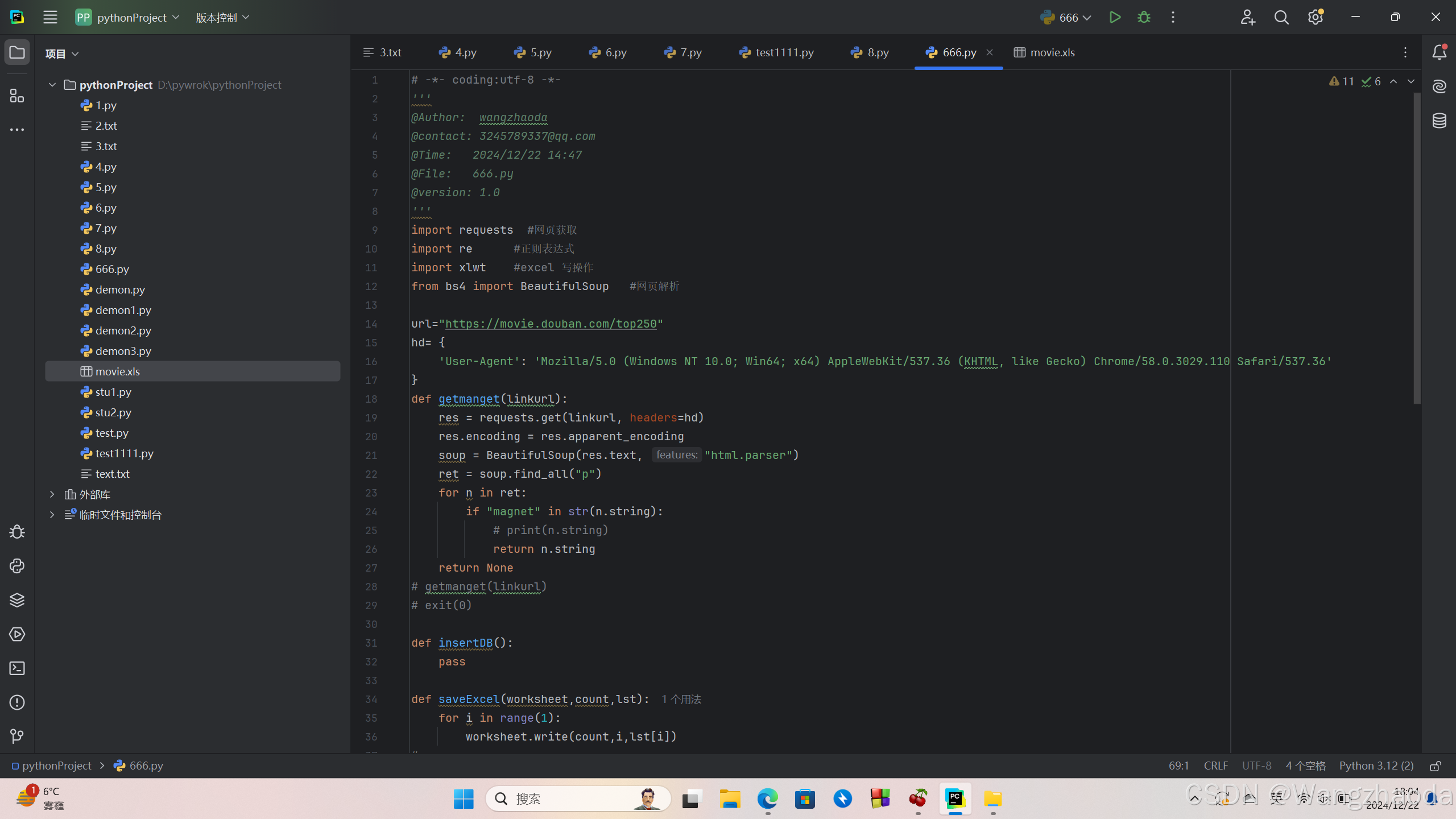Viewport: 1456px width, 819px height.
Task: Open the Notifications bell panel
Action: pos(1440,52)
